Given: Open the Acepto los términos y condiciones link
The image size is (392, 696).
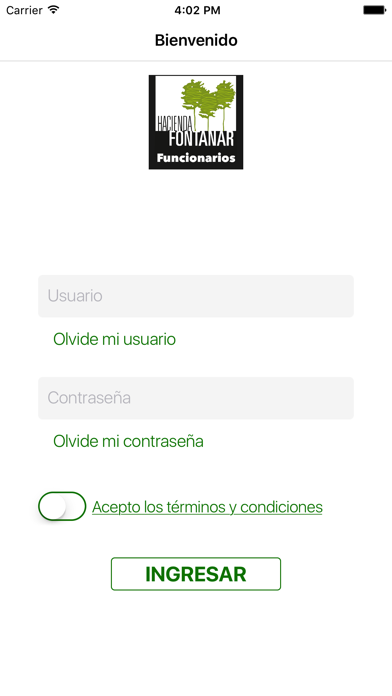Looking at the screenshot, I should coord(207,507).
